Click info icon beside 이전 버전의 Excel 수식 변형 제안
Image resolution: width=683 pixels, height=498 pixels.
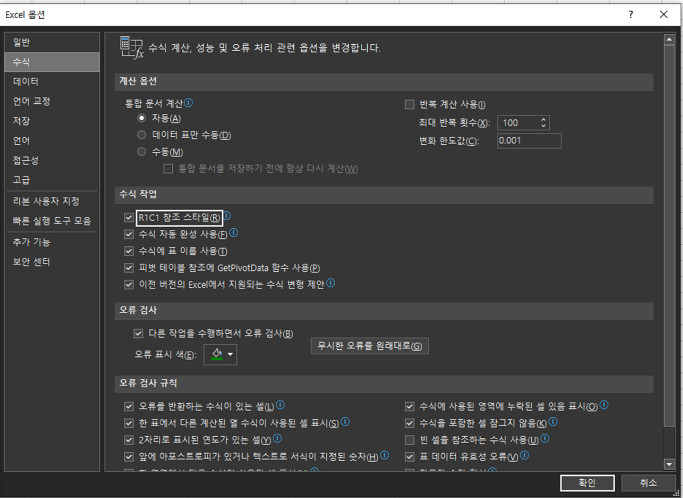pos(331,283)
